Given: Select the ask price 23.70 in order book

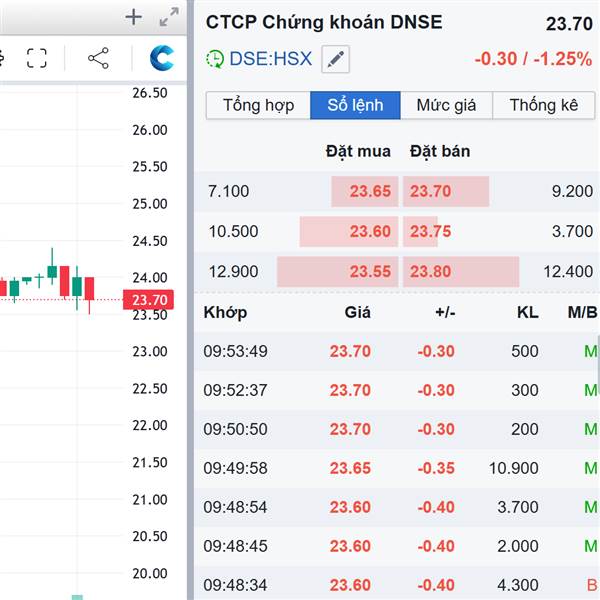Looking at the screenshot, I should 430,191.
